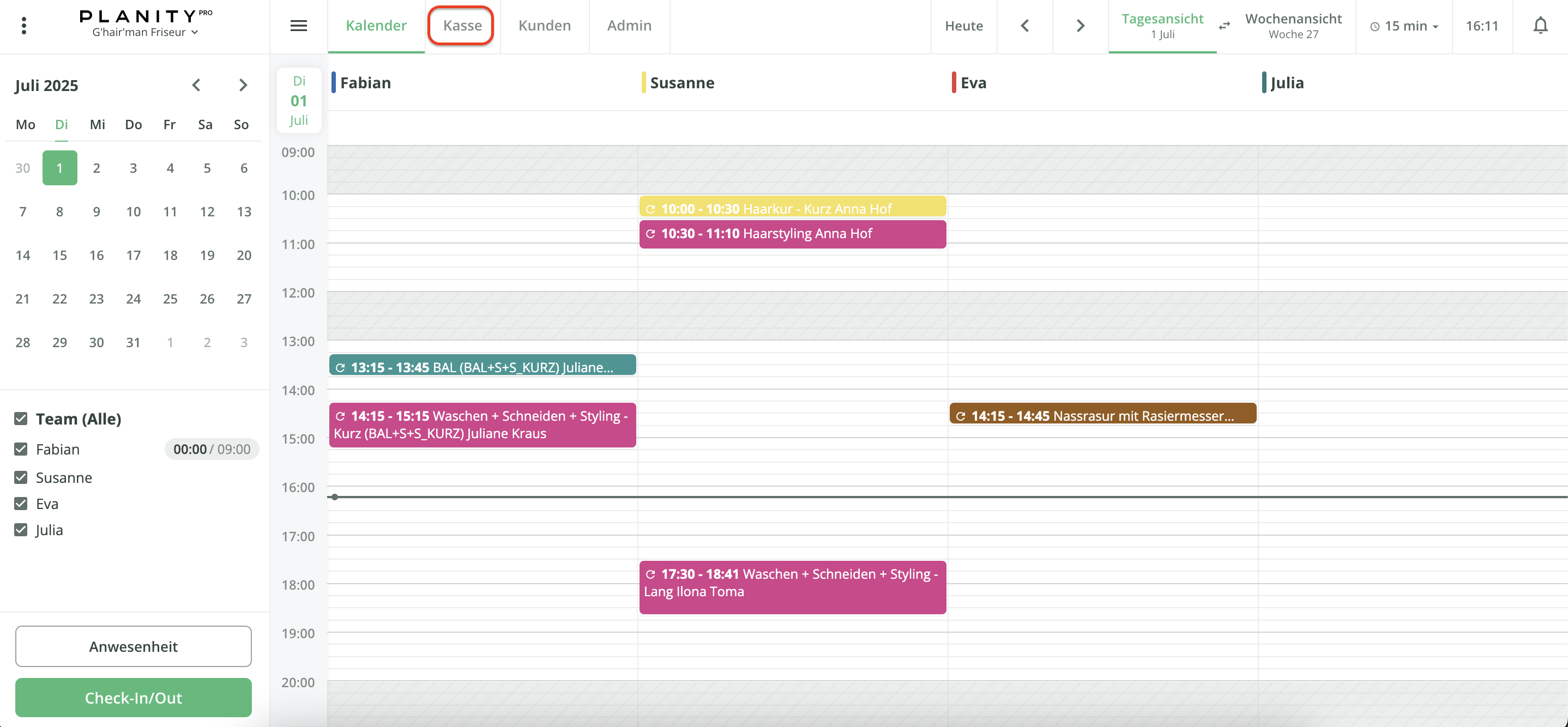The width and height of the screenshot is (1568, 727).
Task: Click the notification bell icon
Action: coord(1540,26)
